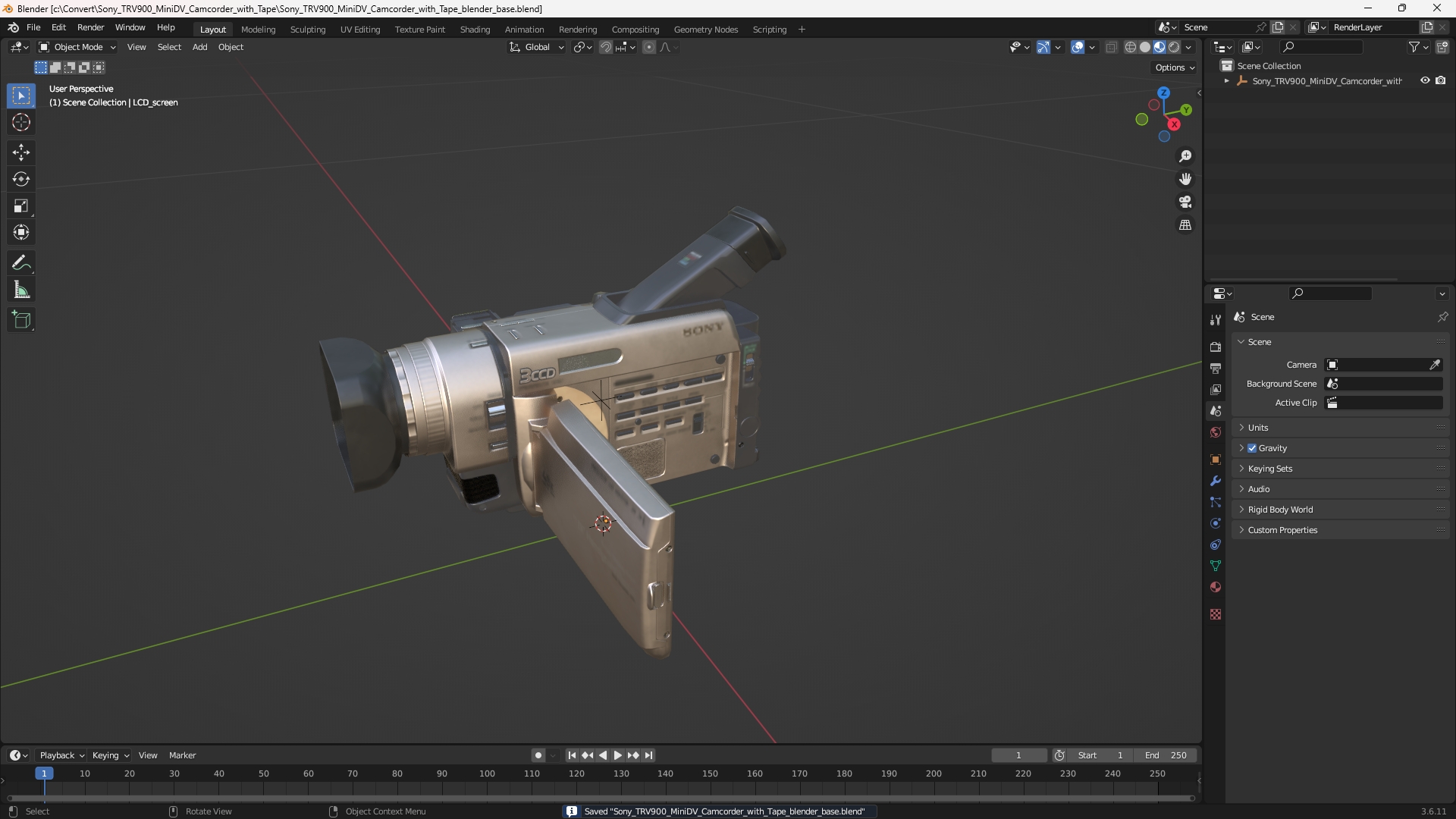1456x819 pixels.
Task: Open the Modifiers properties tab
Action: pyautogui.click(x=1216, y=481)
